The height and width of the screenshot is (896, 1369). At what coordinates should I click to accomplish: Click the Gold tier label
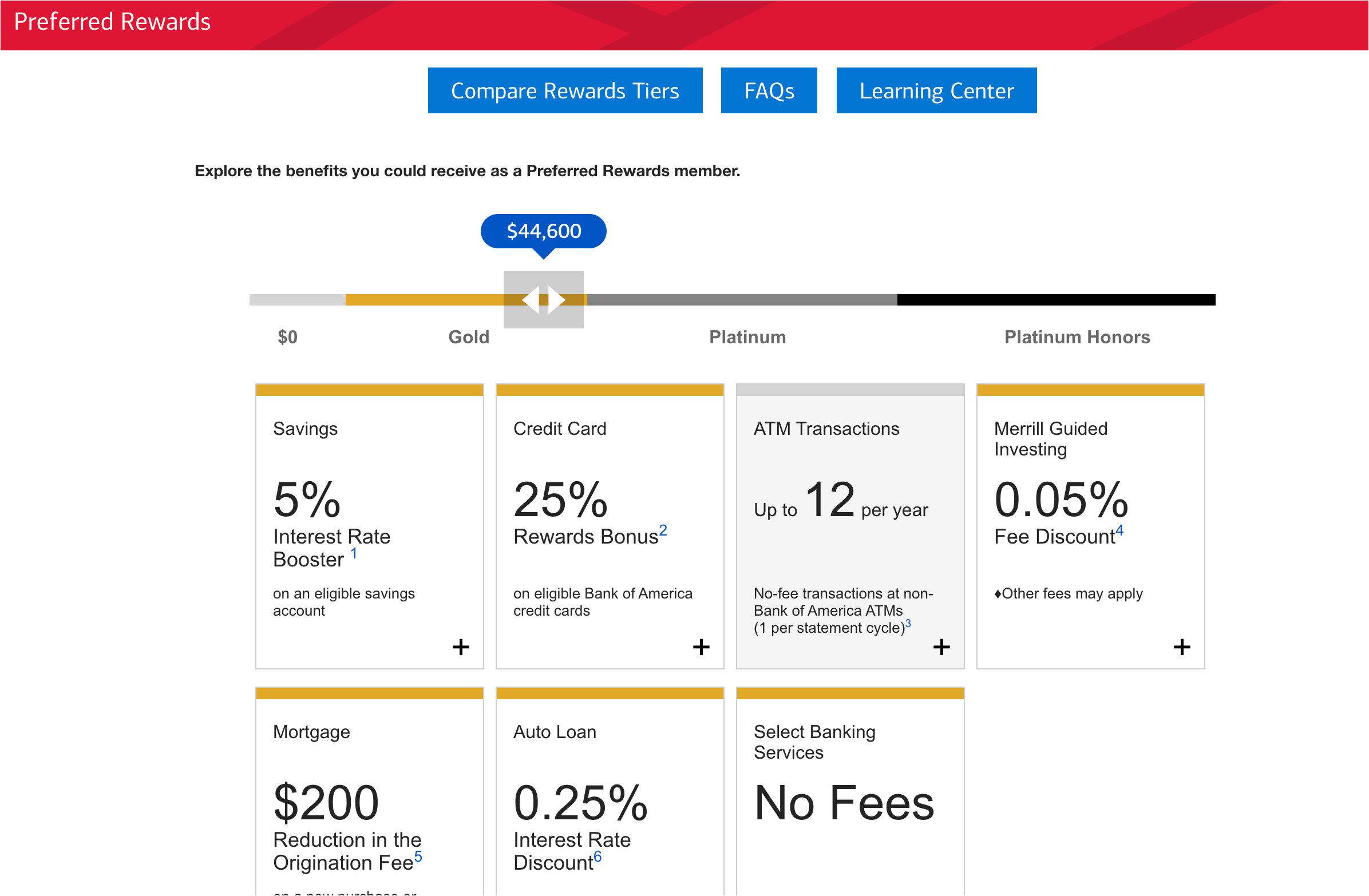pos(469,337)
